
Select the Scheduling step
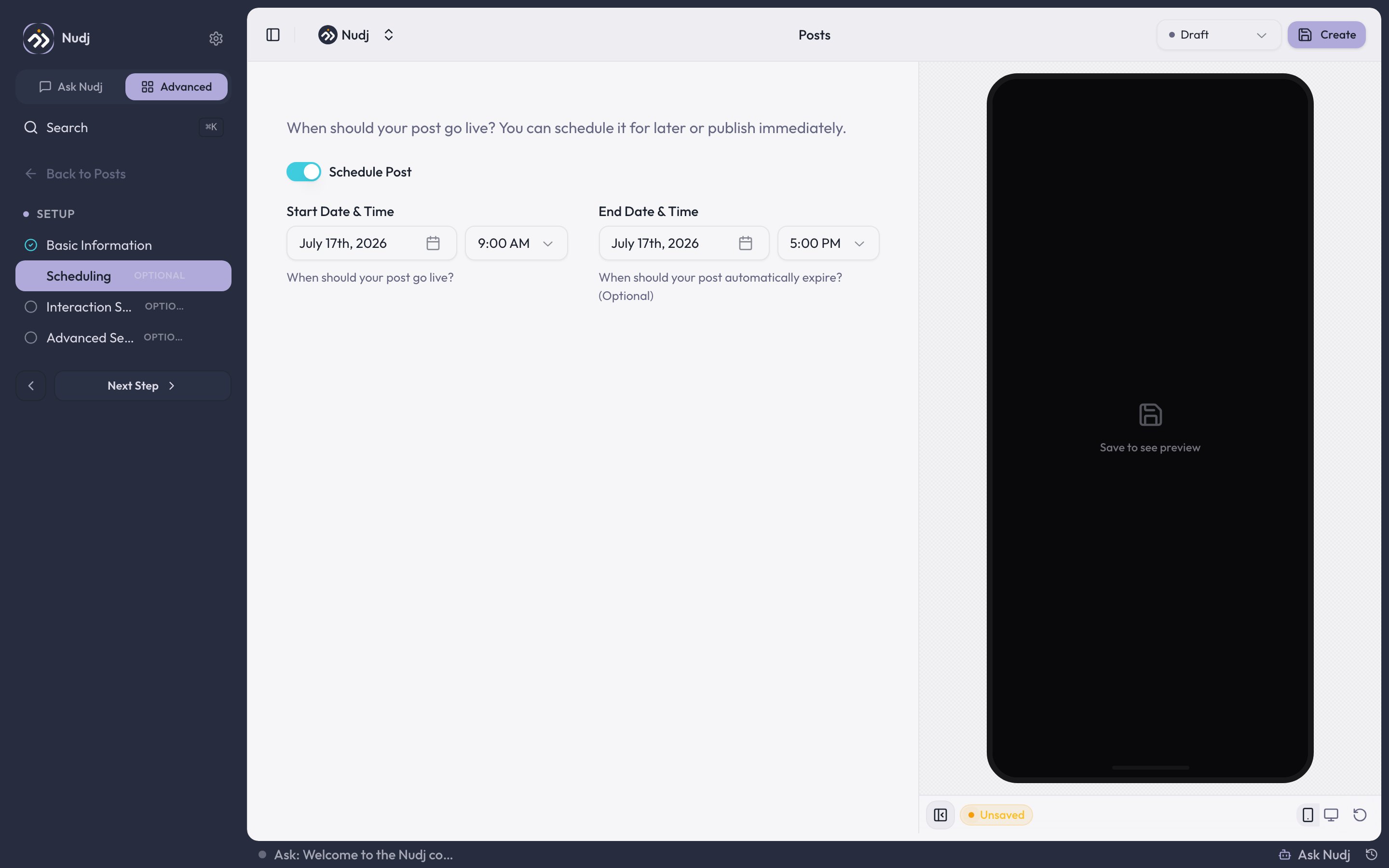coord(123,276)
